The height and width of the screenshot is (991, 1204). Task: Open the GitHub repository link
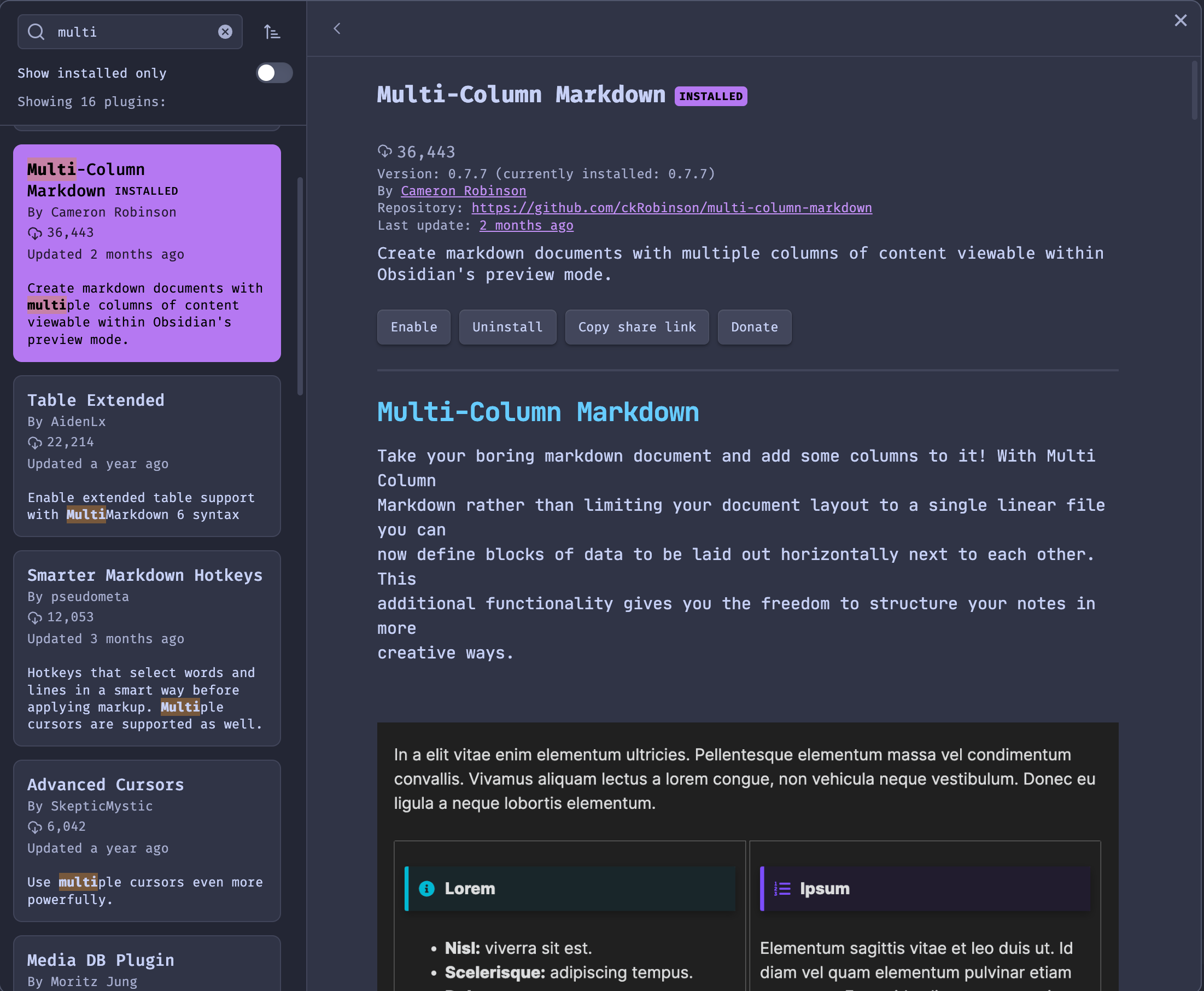click(x=671, y=208)
